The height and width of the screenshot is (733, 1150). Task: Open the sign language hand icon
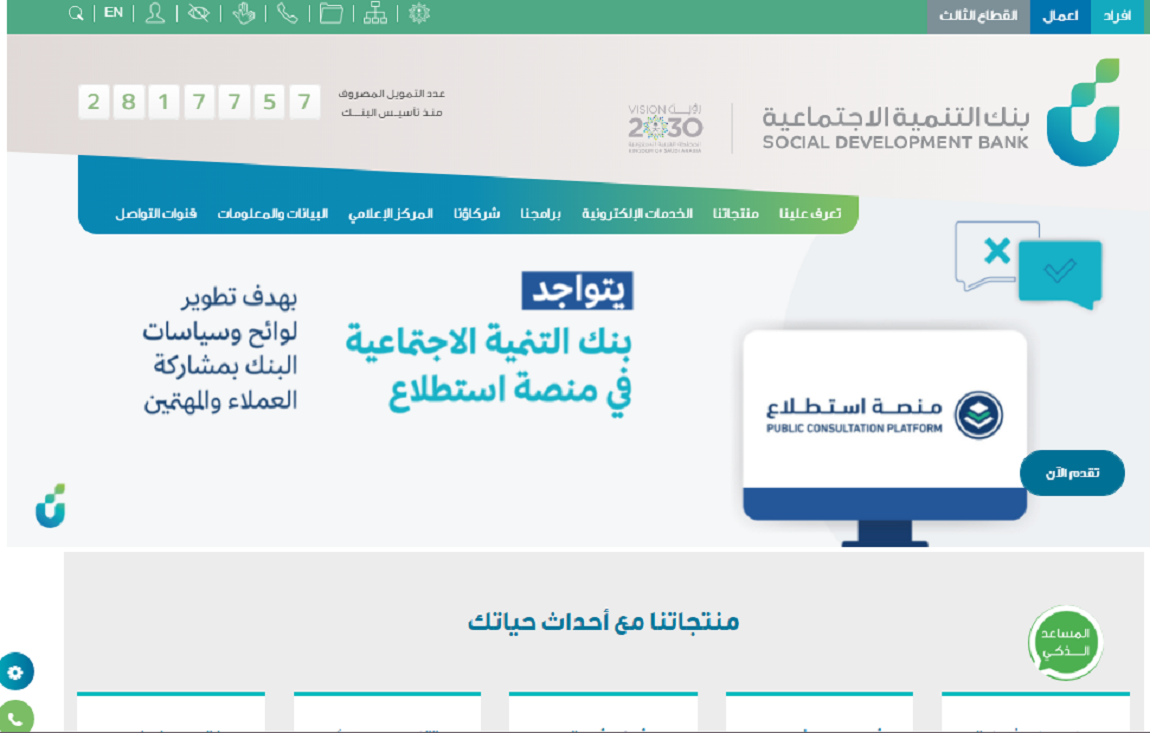243,13
